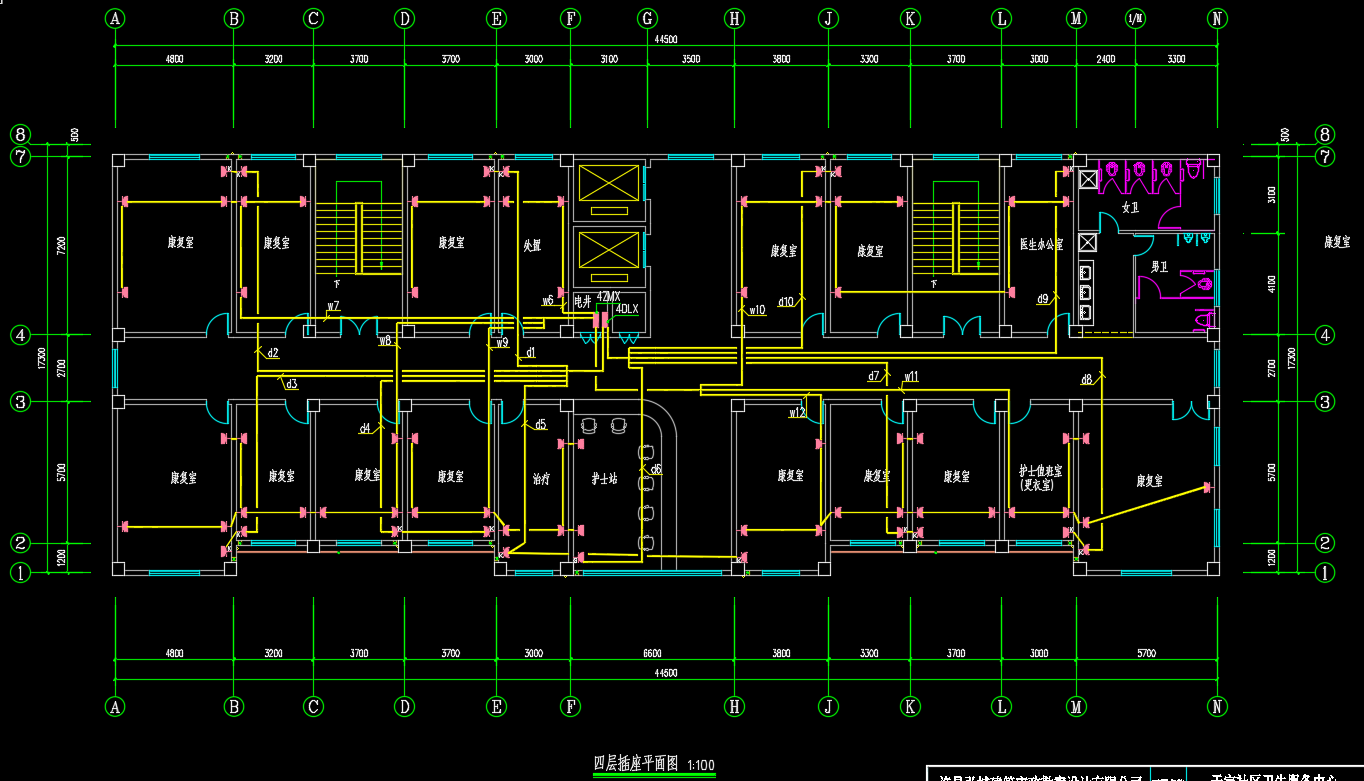Click circuit label d4
This screenshot has width=1364, height=781.
point(365,428)
